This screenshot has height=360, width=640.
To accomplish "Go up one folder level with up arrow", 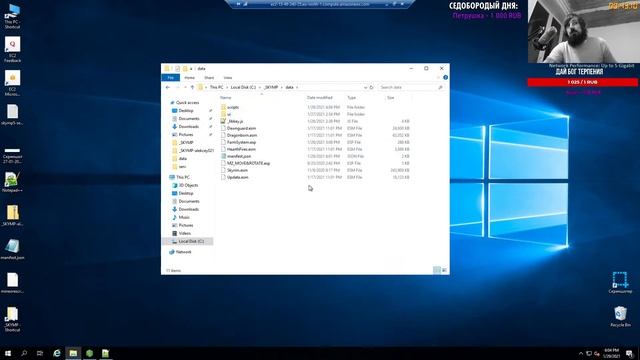I will point(192,87).
